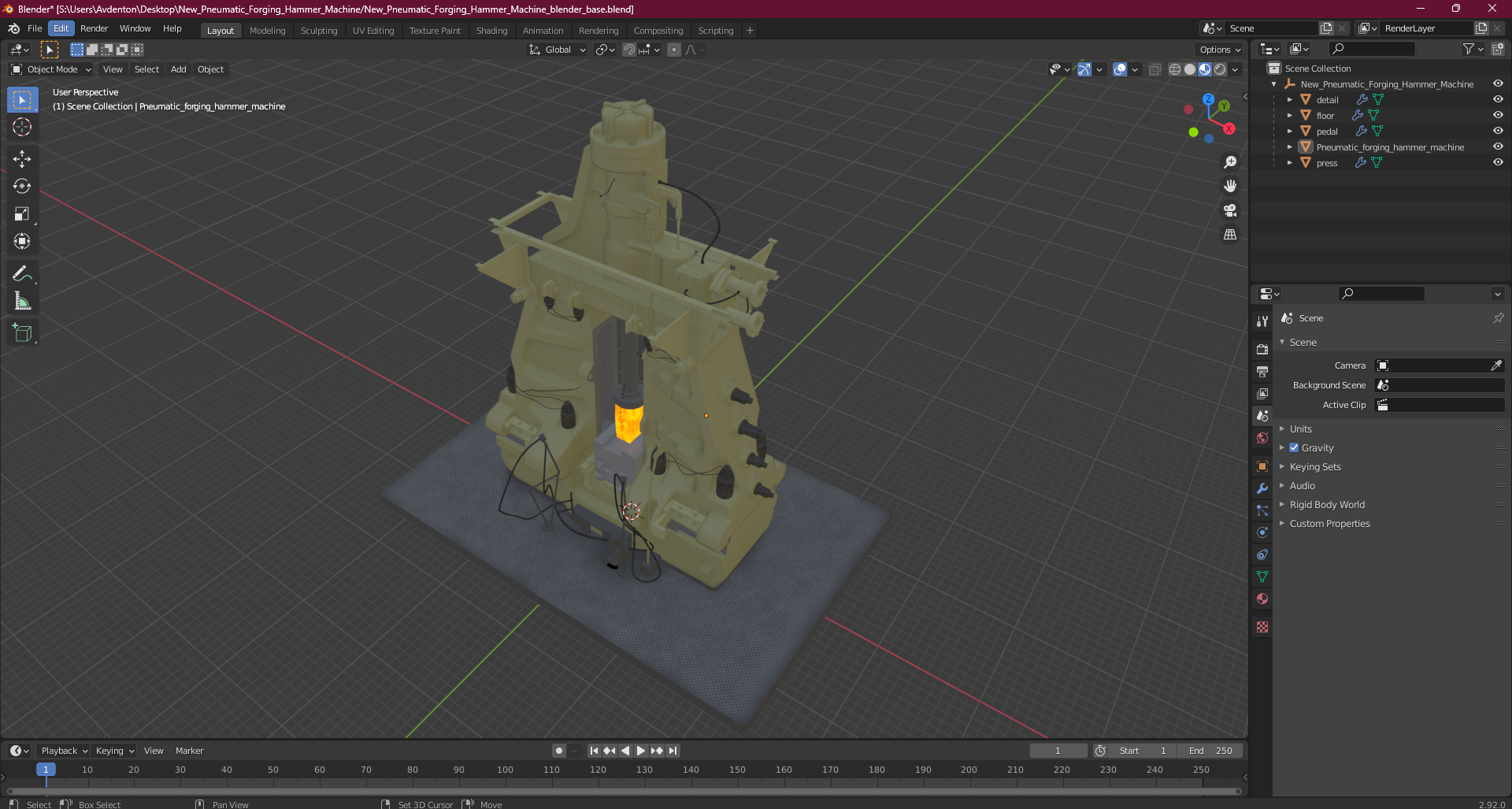Image resolution: width=1512 pixels, height=809 pixels.
Task: Open the World properties tab
Action: pyautogui.click(x=1262, y=438)
